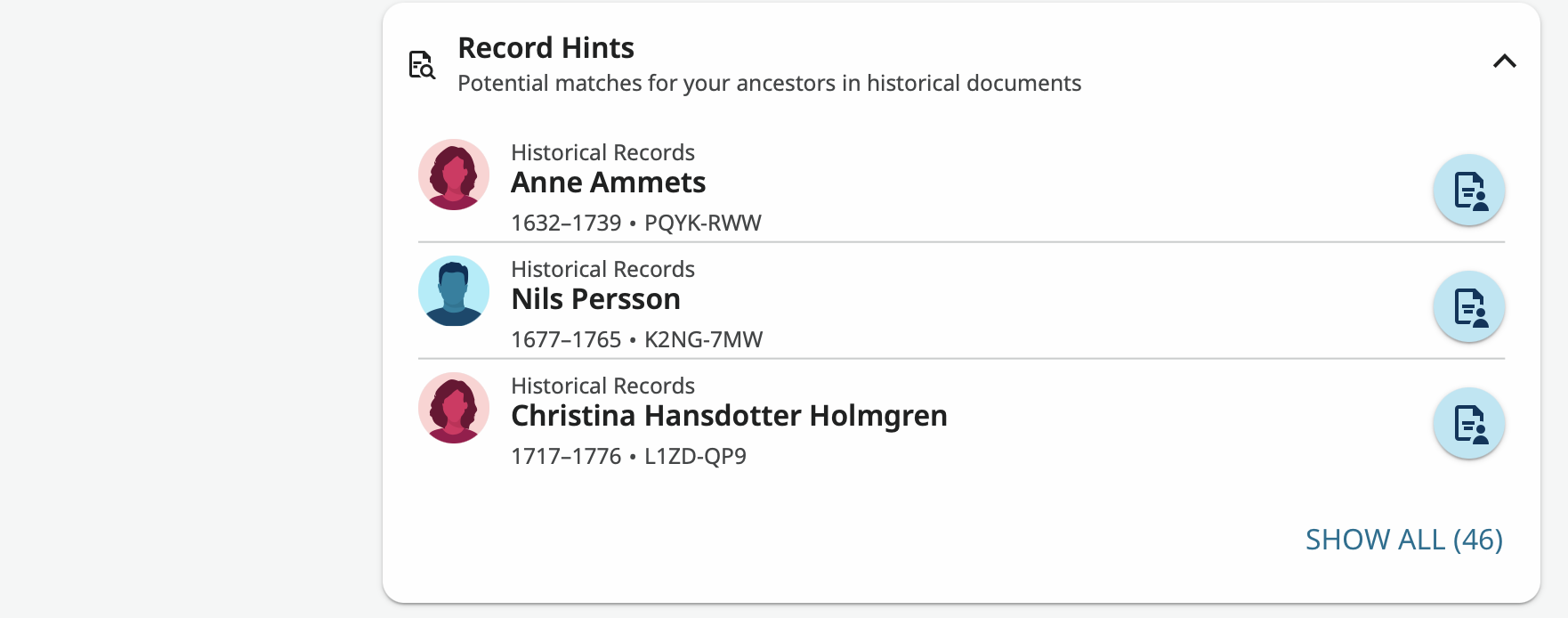The height and width of the screenshot is (618, 1568).
Task: Click the Potential matches subtitle text
Action: click(769, 84)
